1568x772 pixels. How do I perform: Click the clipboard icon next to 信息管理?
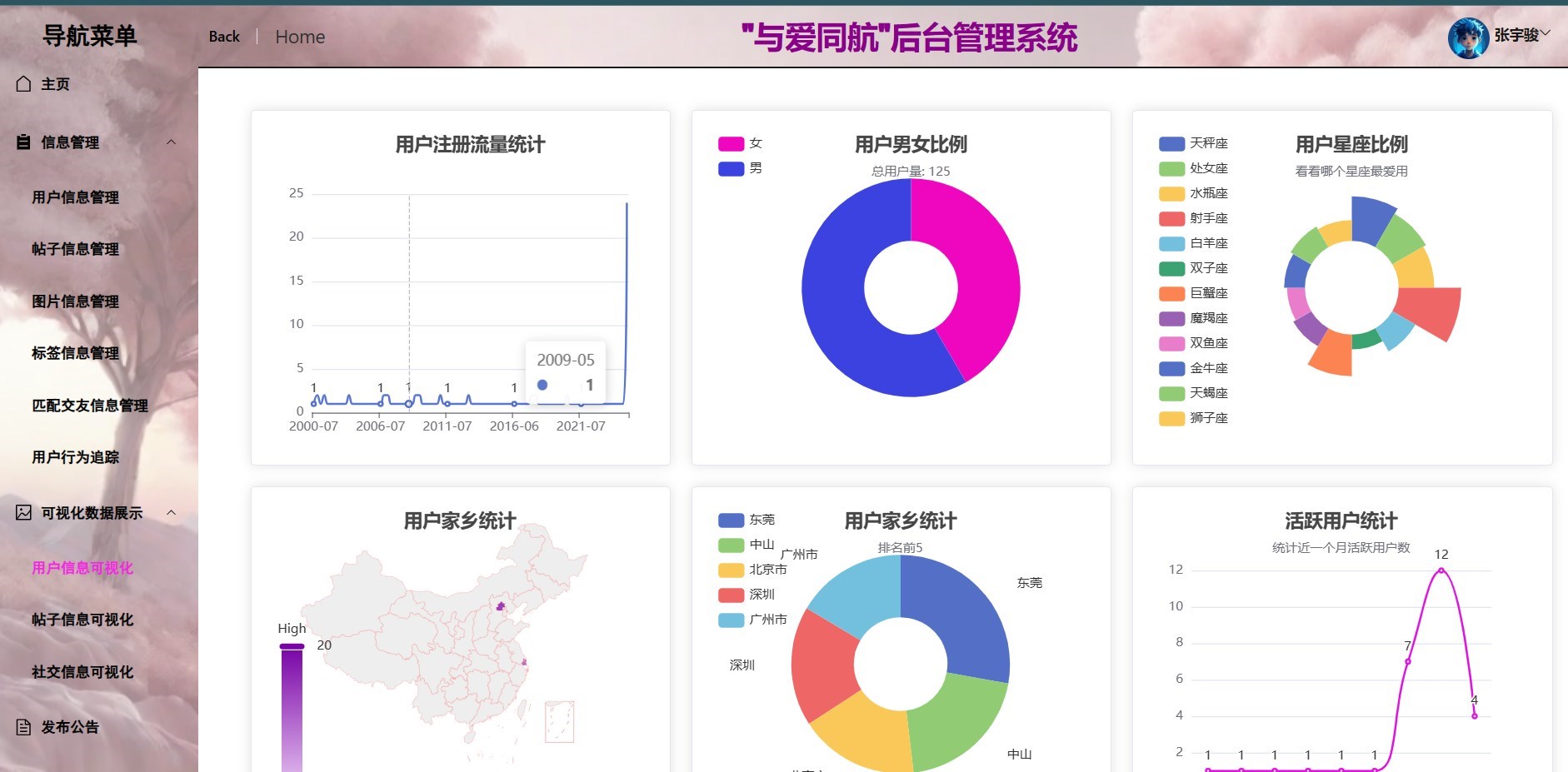pyautogui.click(x=23, y=142)
